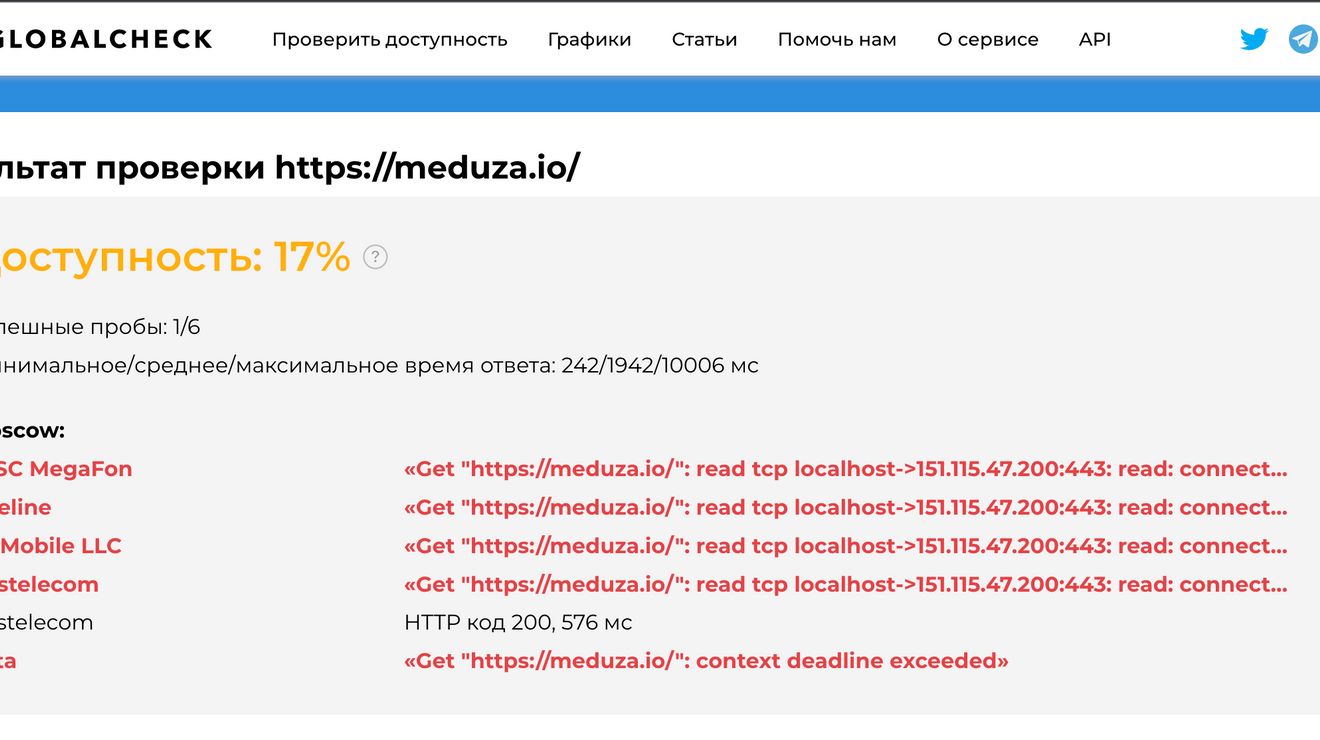Open the Telegram channel icon
The image size is (1320, 740).
pyautogui.click(x=1303, y=39)
